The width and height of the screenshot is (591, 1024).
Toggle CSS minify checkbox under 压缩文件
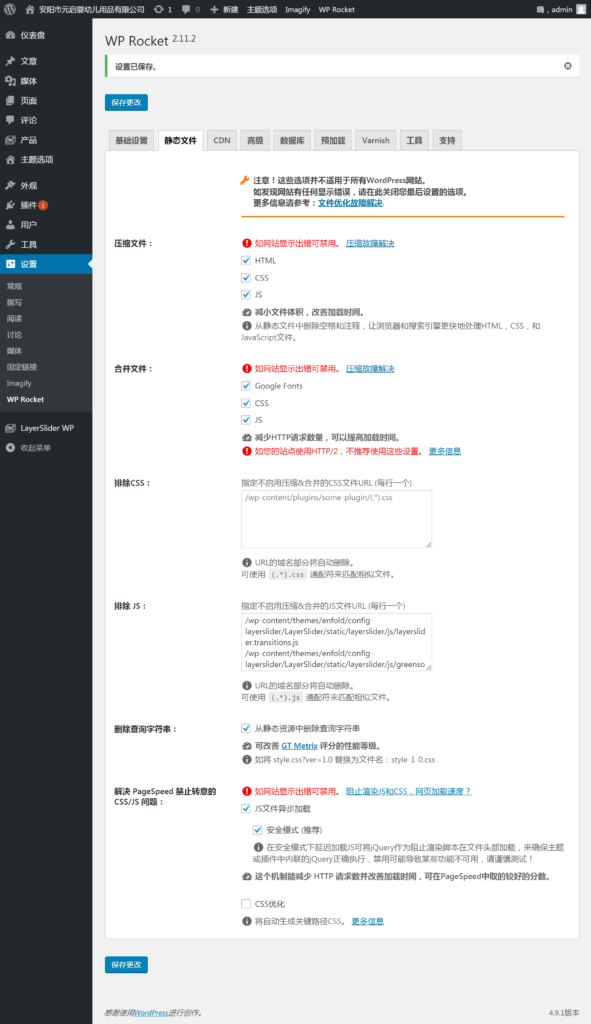(x=246, y=278)
